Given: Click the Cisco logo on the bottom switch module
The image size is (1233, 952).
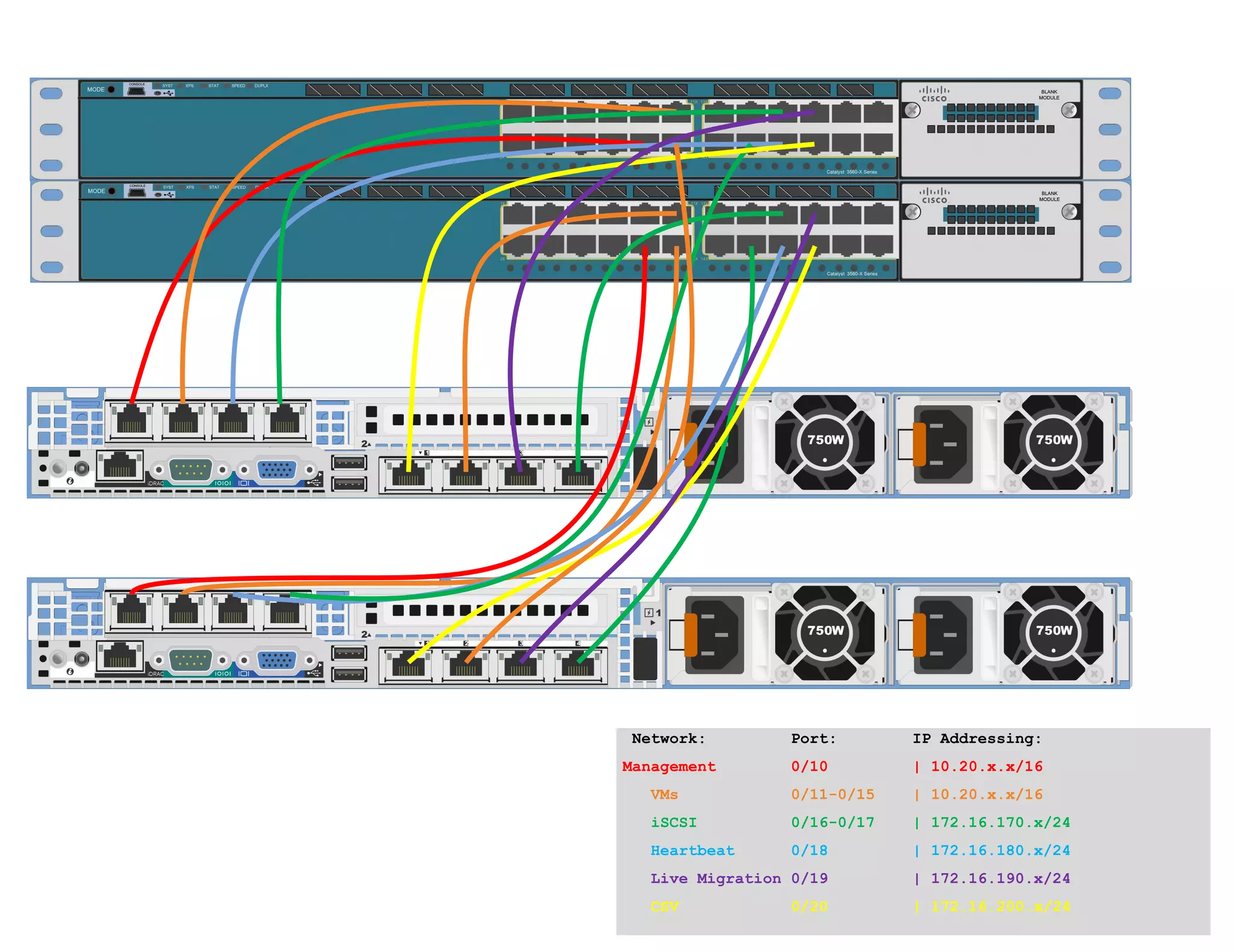Looking at the screenshot, I should pos(934,196).
